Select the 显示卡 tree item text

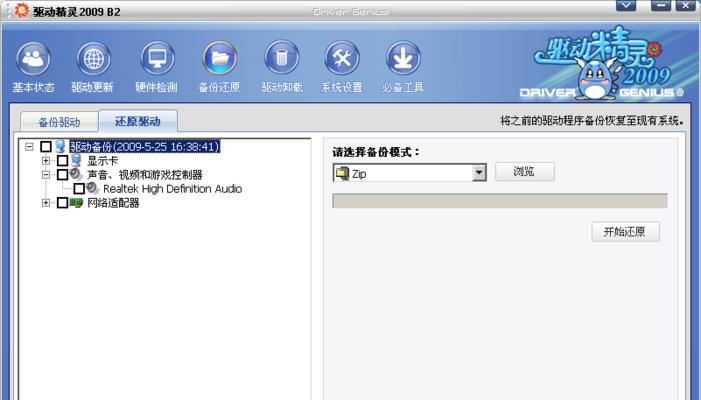102,160
